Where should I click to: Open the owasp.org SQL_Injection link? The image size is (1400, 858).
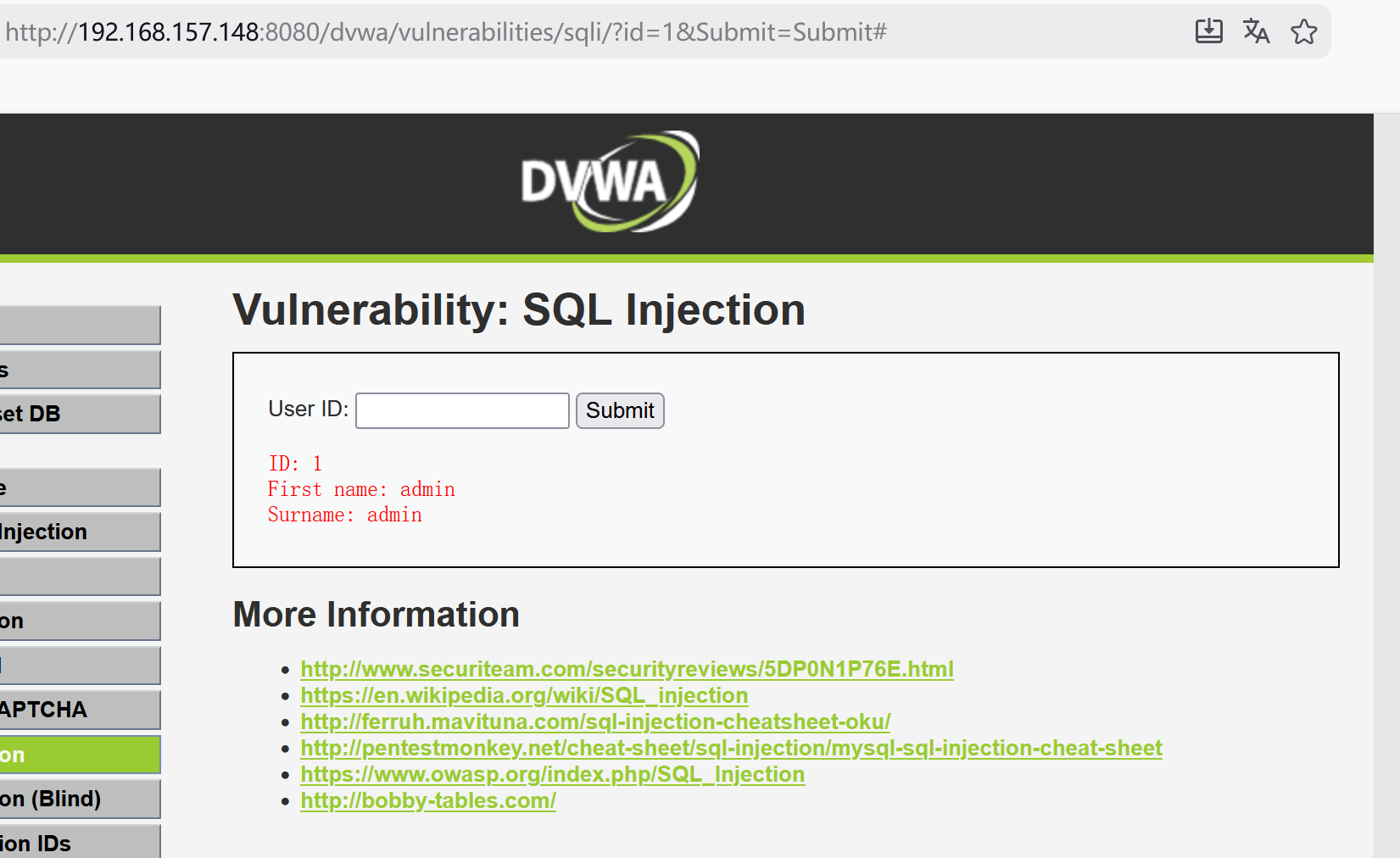coord(552,774)
